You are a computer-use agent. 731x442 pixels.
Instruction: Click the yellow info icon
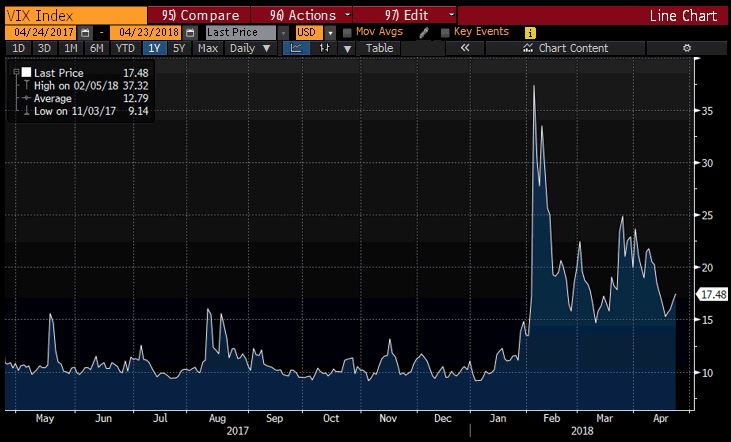pos(530,33)
